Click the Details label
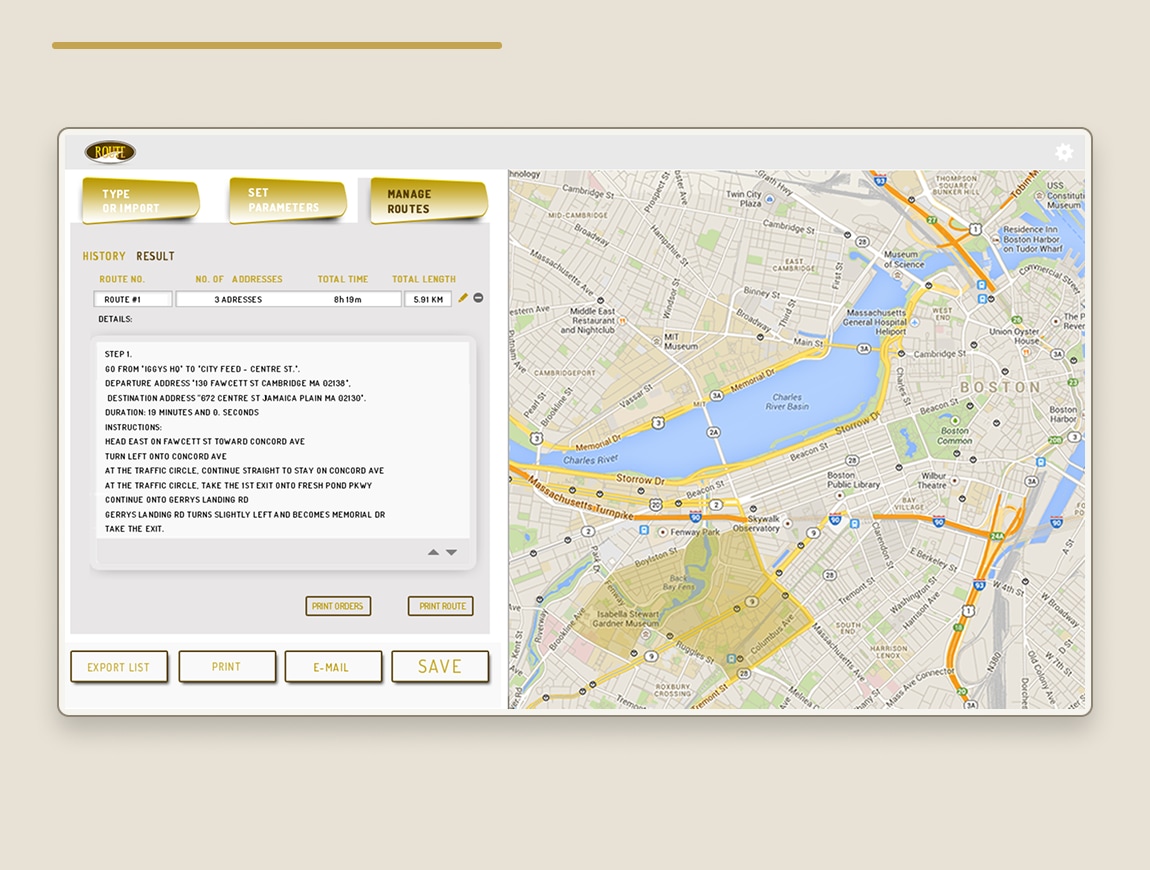This screenshot has width=1150, height=870. 115,319
